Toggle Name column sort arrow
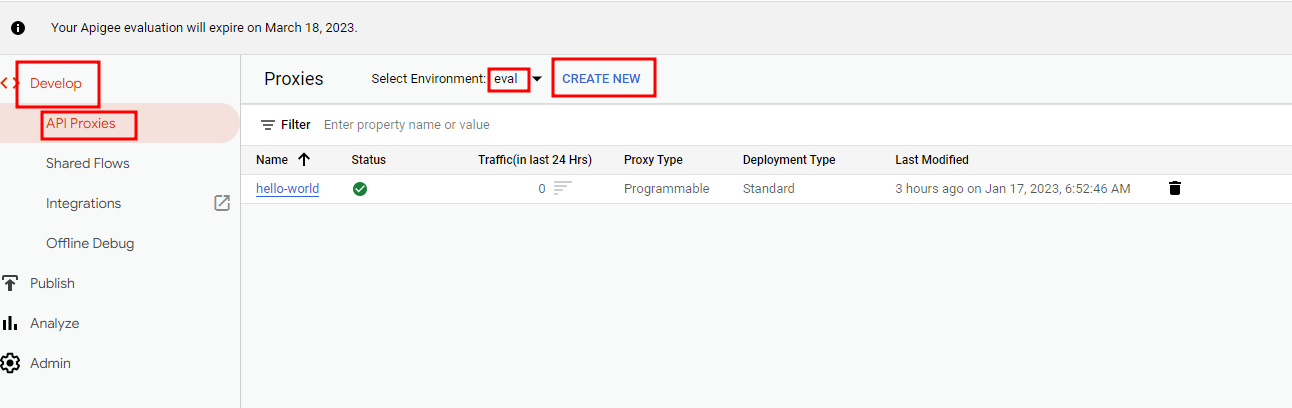 [x=304, y=159]
